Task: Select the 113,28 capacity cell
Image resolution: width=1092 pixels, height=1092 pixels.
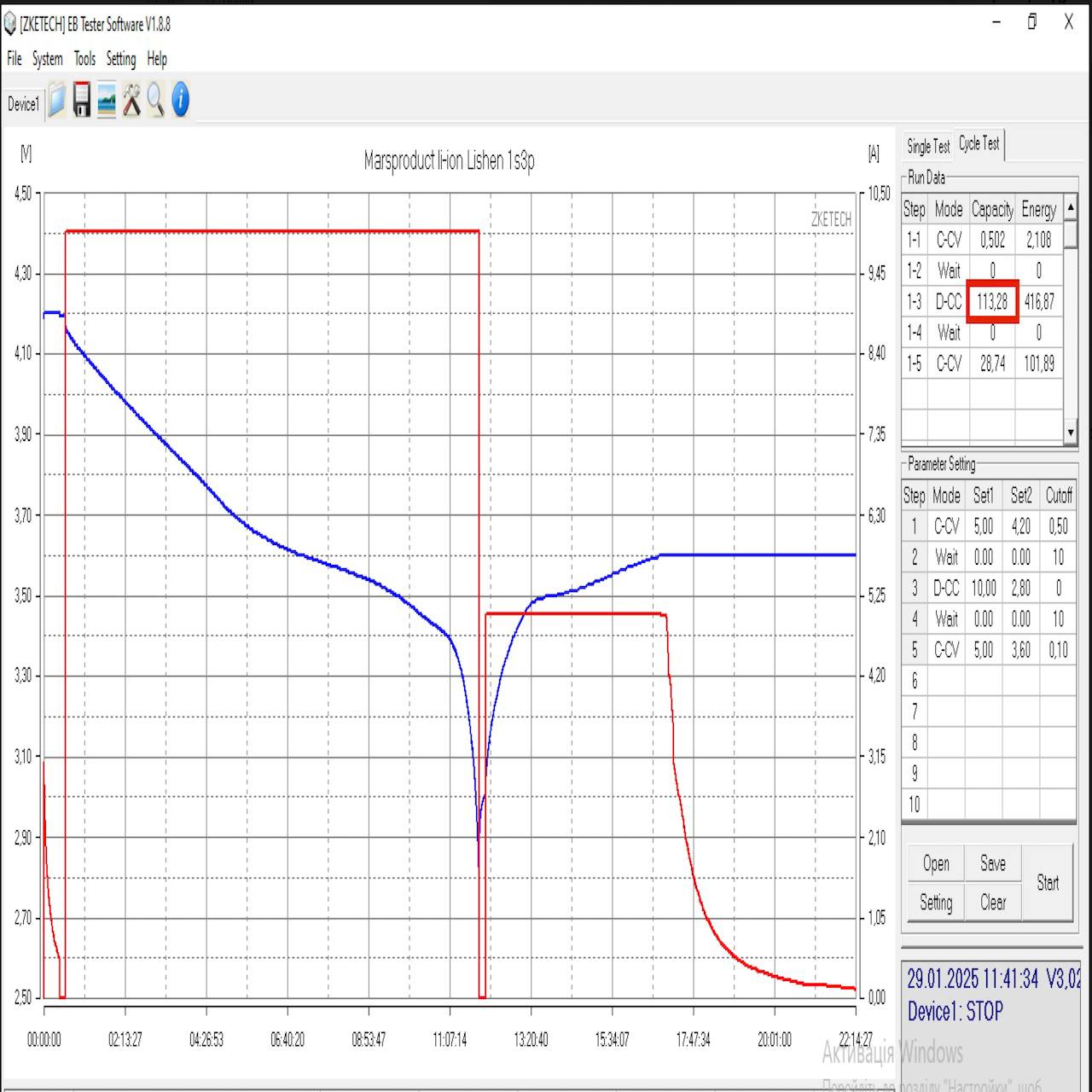Action: click(x=992, y=302)
